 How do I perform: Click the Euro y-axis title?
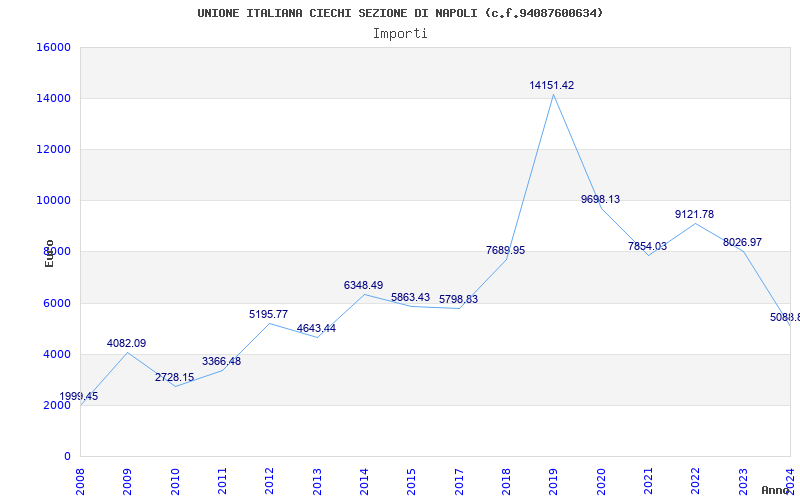49,254
